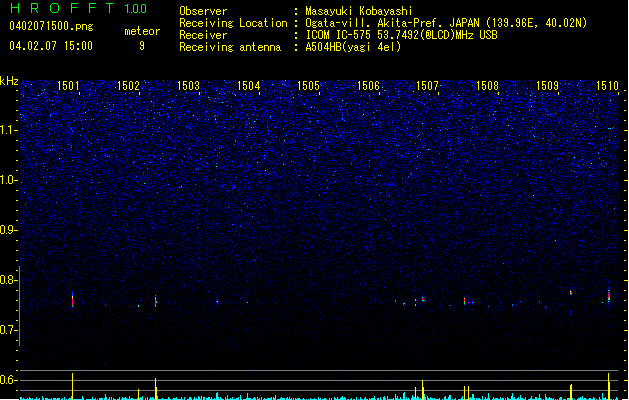This screenshot has height=400, width=629.
Task: Click the 0.9 kHz axis tick label
Action: tap(9, 230)
